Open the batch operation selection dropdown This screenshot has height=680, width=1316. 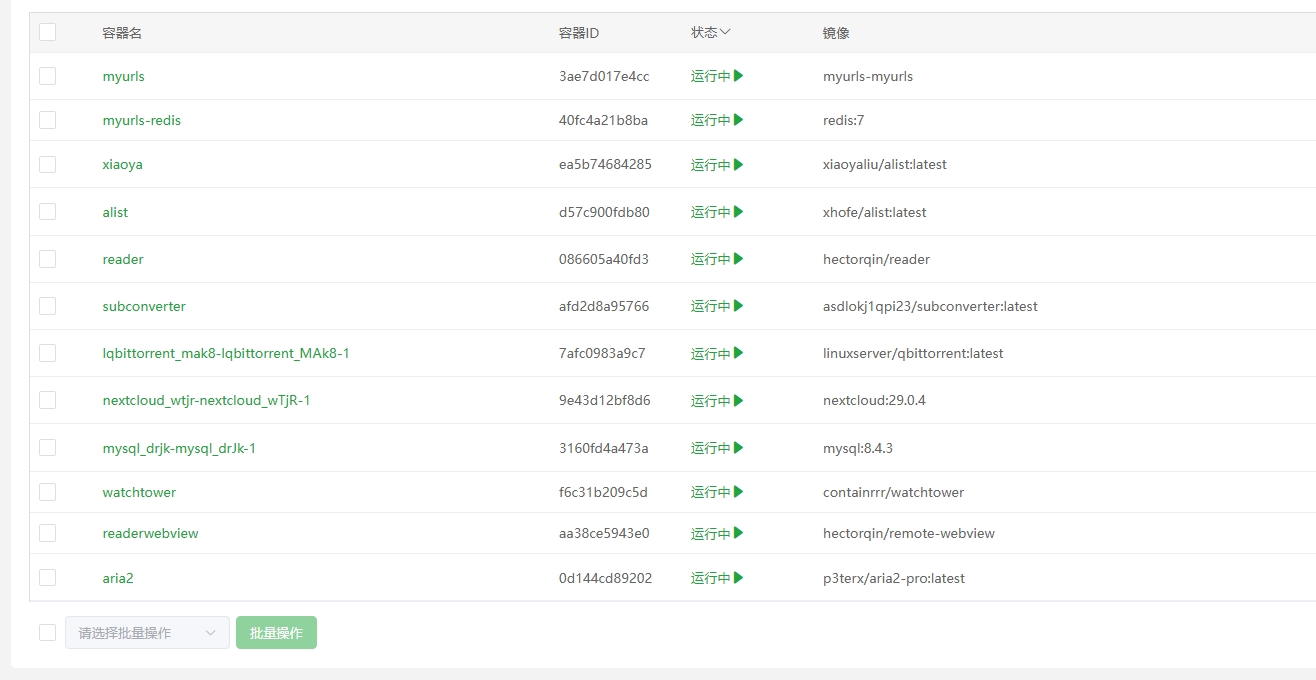(147, 633)
